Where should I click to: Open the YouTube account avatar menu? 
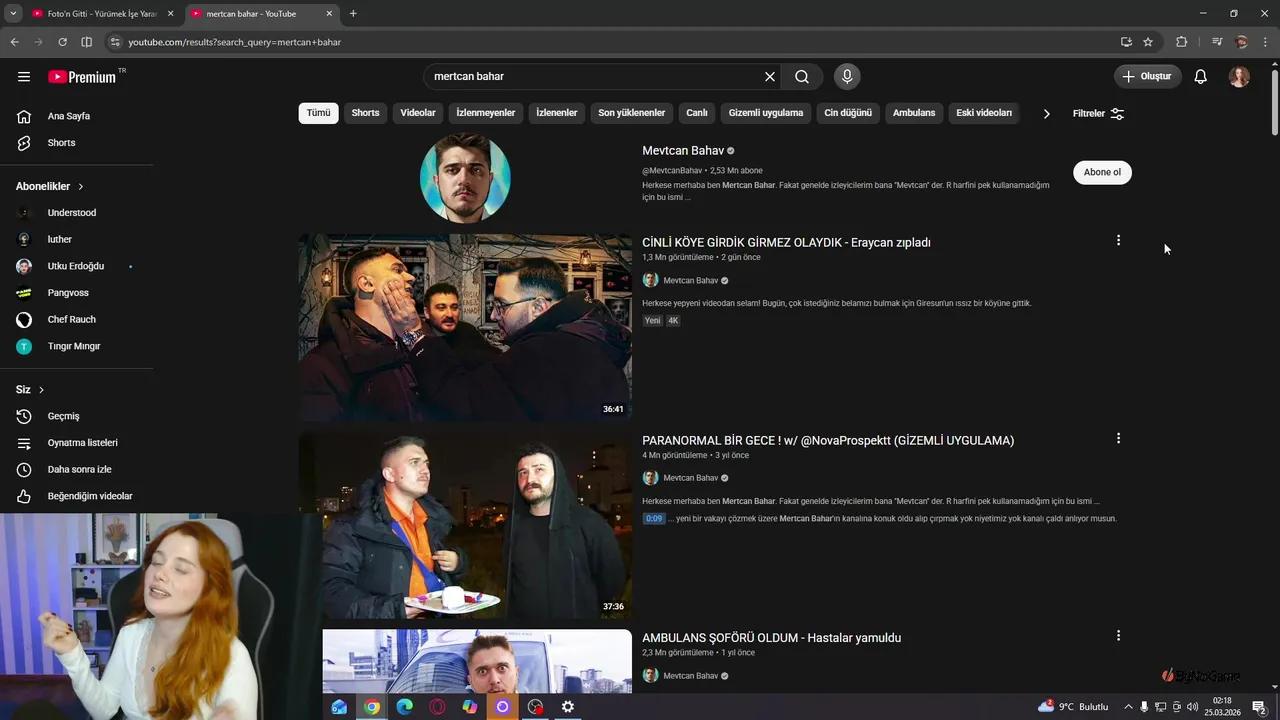pos(1239,77)
